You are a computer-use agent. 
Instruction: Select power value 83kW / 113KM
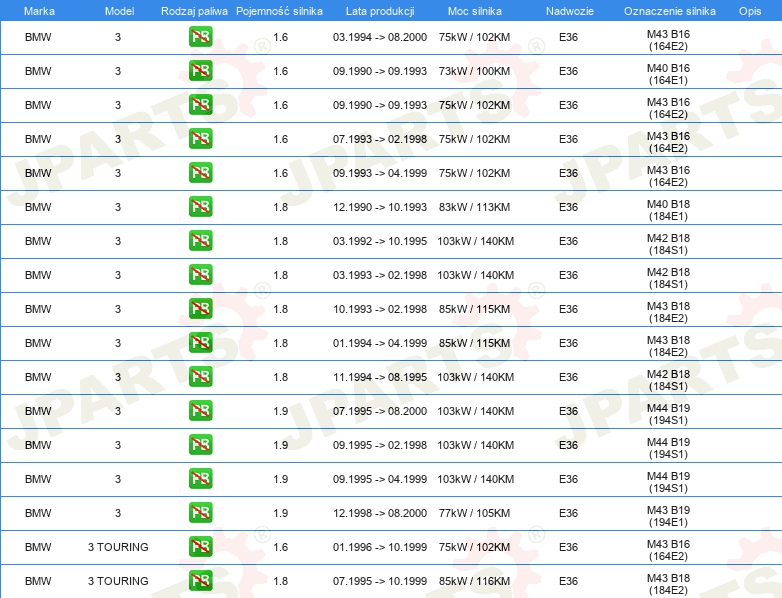point(474,207)
